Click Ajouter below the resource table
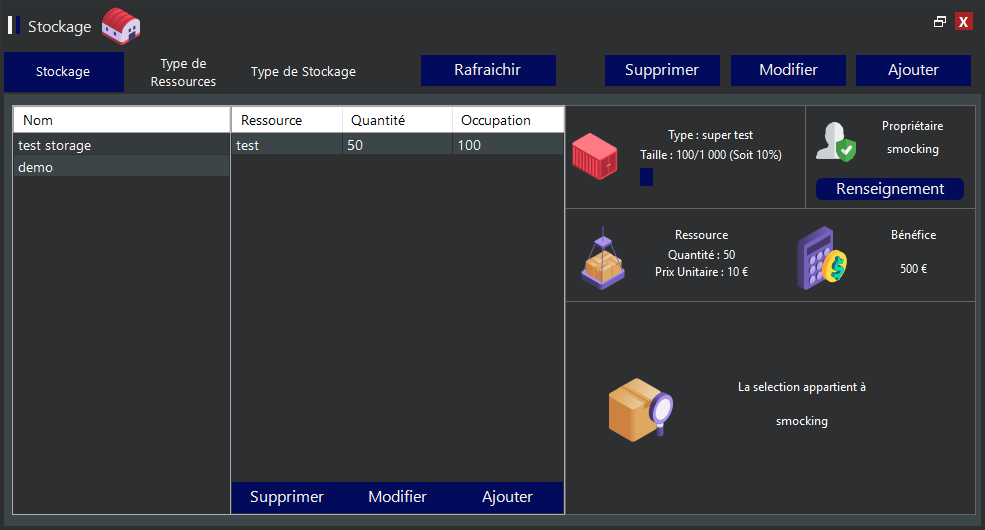 (507, 497)
